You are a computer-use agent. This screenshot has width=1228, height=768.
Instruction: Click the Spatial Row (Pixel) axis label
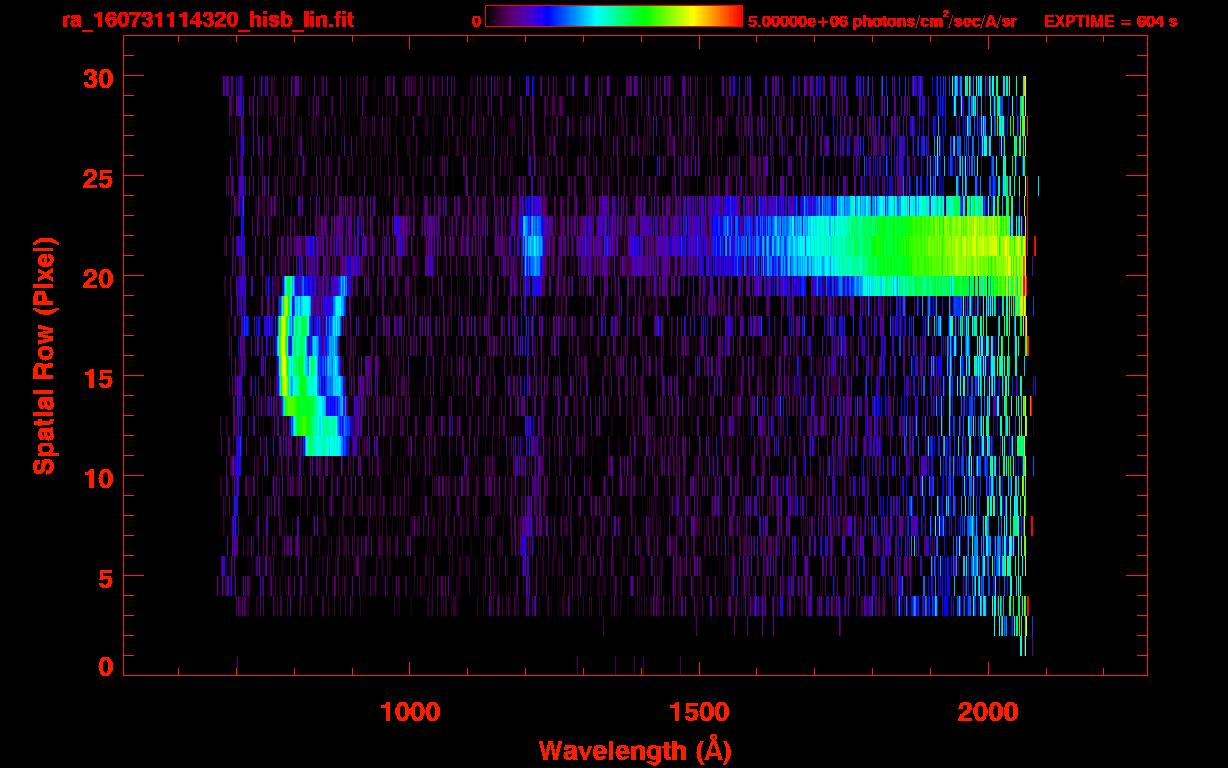pyautogui.click(x=44, y=356)
